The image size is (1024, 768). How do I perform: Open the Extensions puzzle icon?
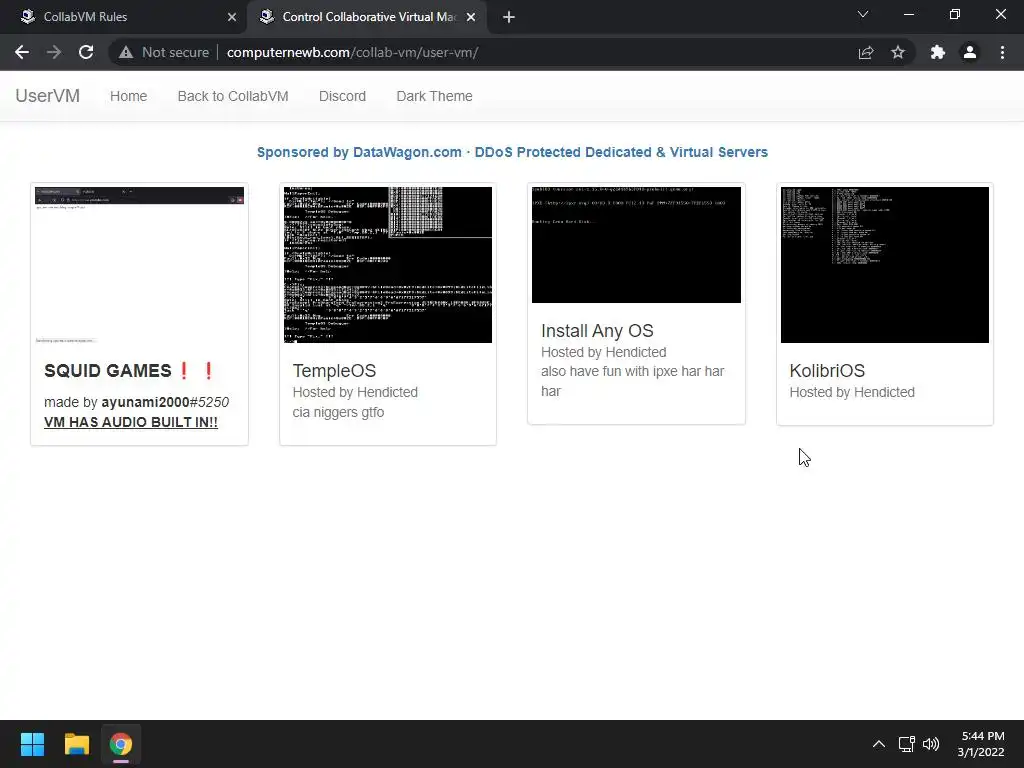[x=938, y=52]
